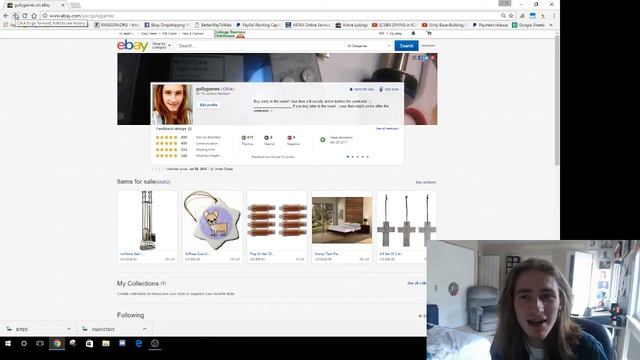The width and height of the screenshot is (640, 360).
Task: Open the Active Listings bookmark
Action: pyautogui.click(x=351, y=25)
